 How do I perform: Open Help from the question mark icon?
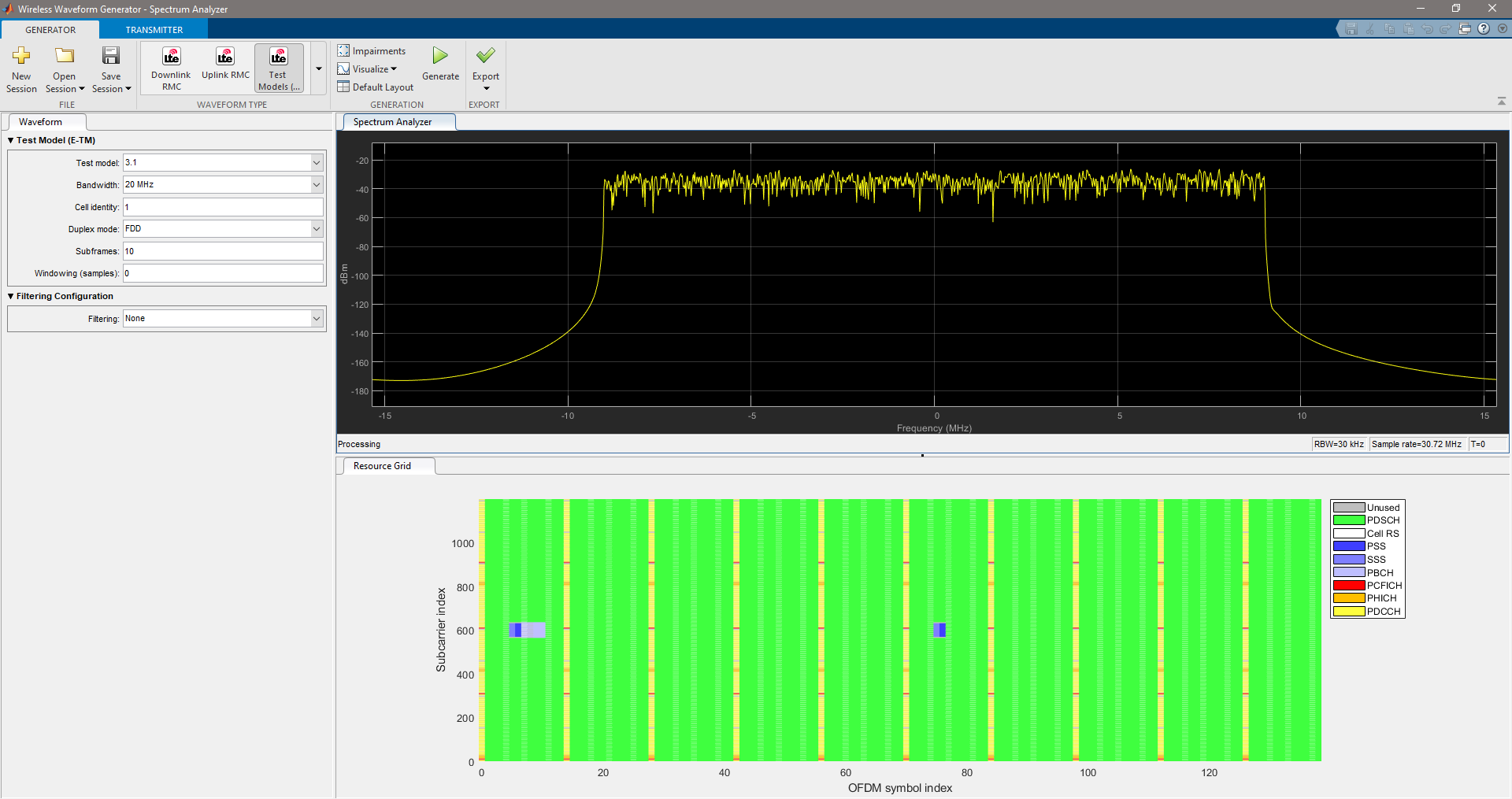pos(1484,29)
